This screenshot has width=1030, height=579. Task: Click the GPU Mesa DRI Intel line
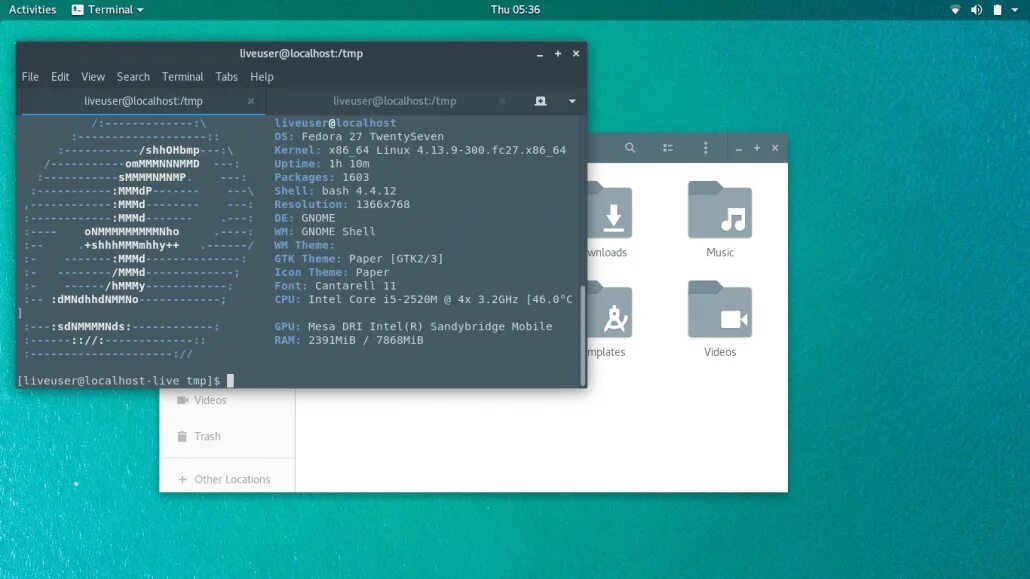pyautogui.click(x=413, y=327)
